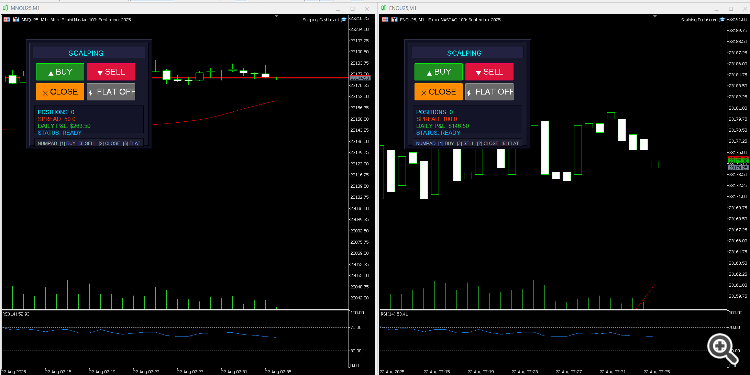750x375 pixels.
Task: Click the expert advisor icon at right chart's top-right
Action: click(x=721, y=20)
